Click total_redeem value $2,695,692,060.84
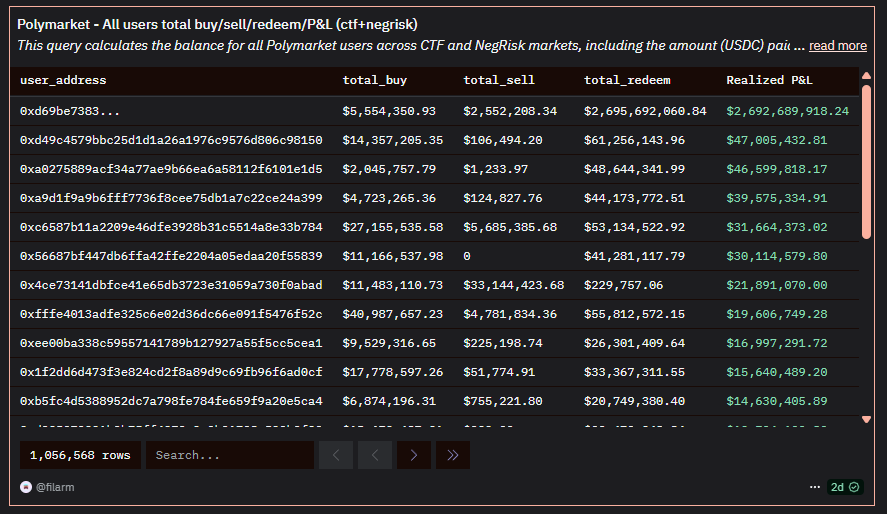The height and width of the screenshot is (514, 887). click(645, 111)
